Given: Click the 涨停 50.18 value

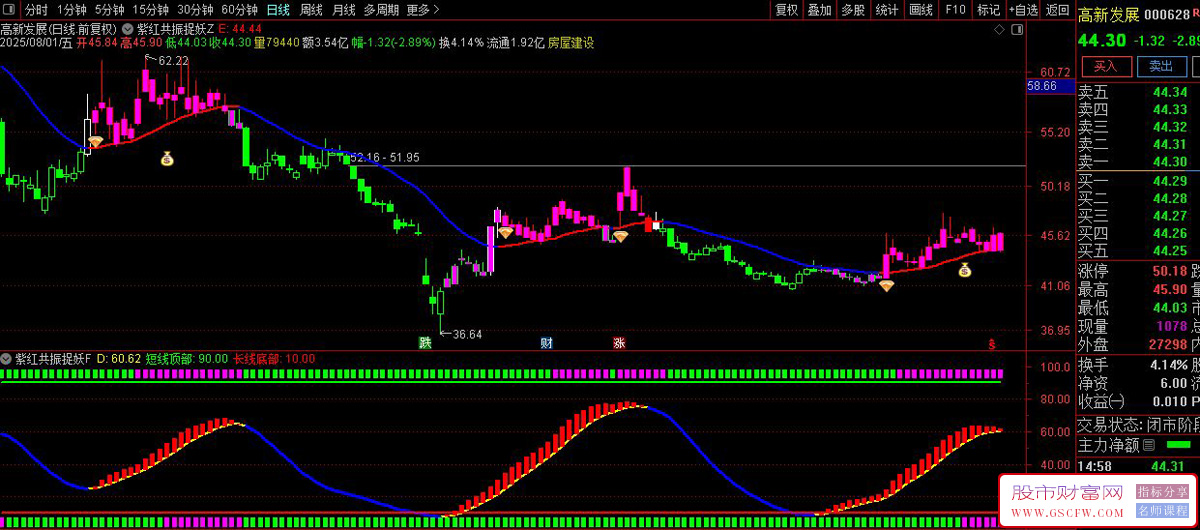Looking at the screenshot, I should [x=1170, y=271].
